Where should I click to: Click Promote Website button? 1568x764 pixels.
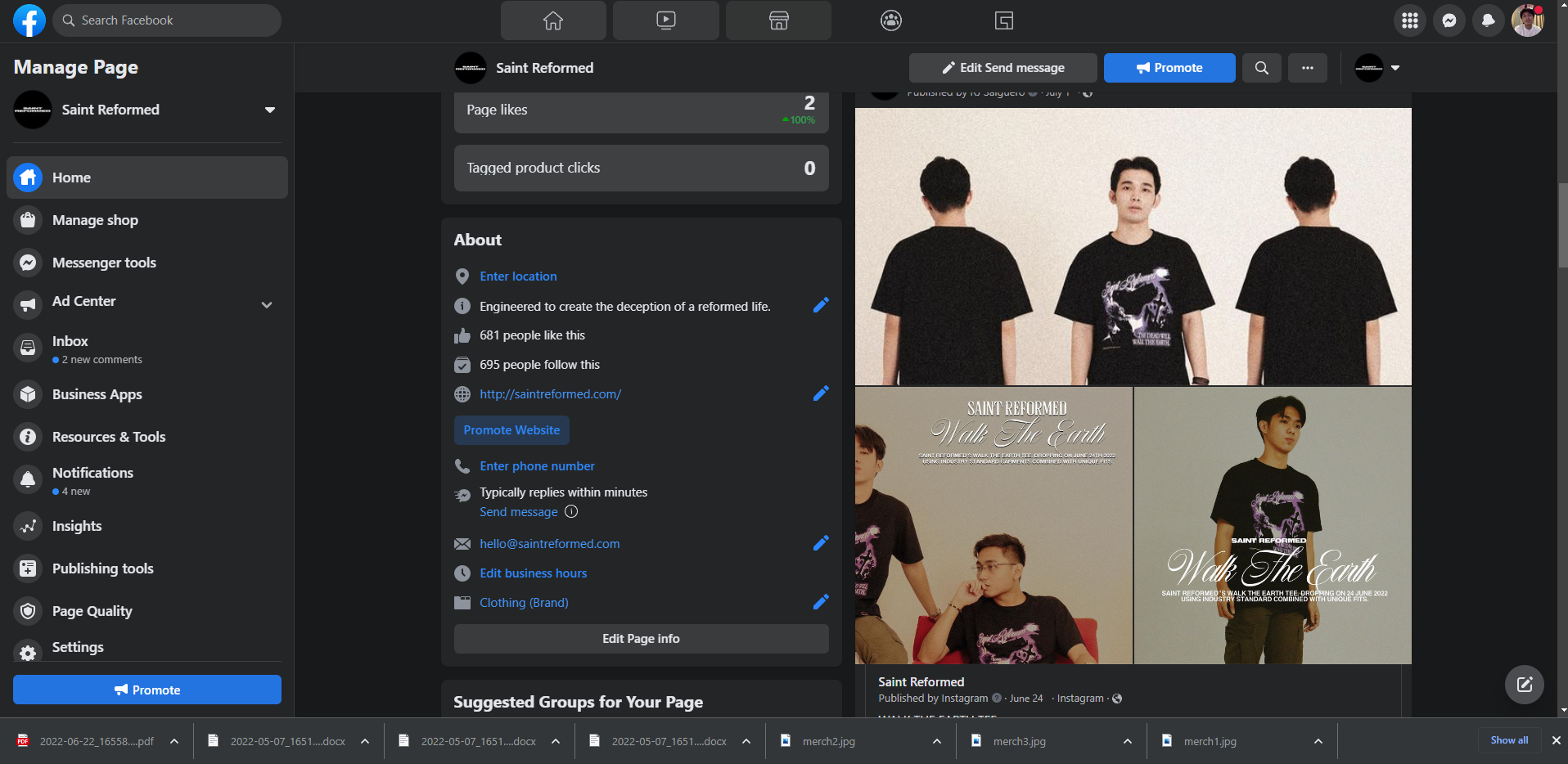coord(511,430)
